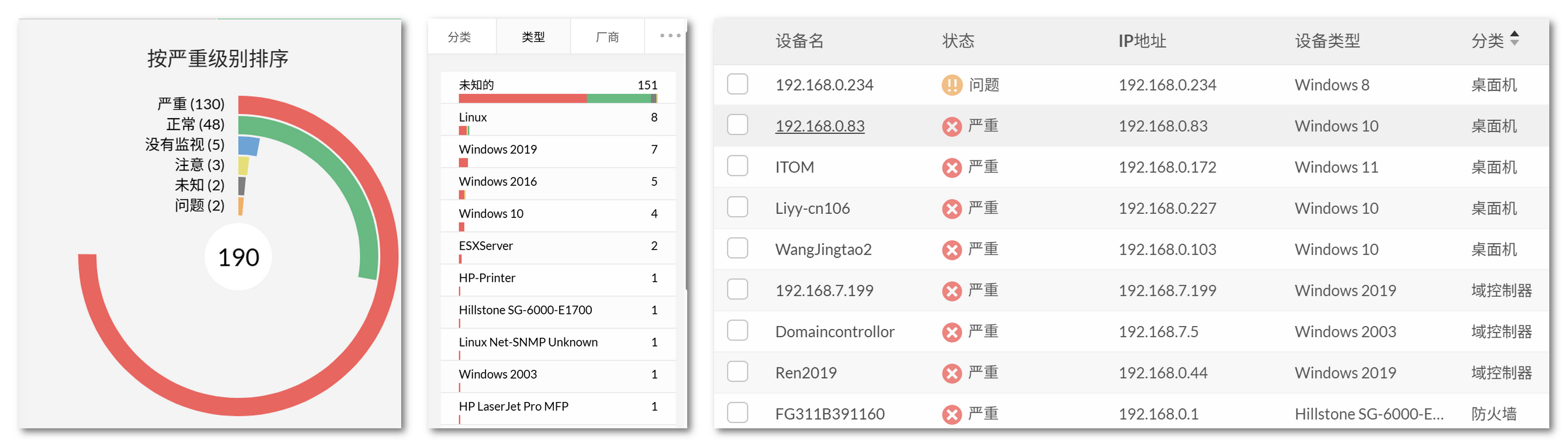Switch to the 厂商 tab

(x=608, y=36)
